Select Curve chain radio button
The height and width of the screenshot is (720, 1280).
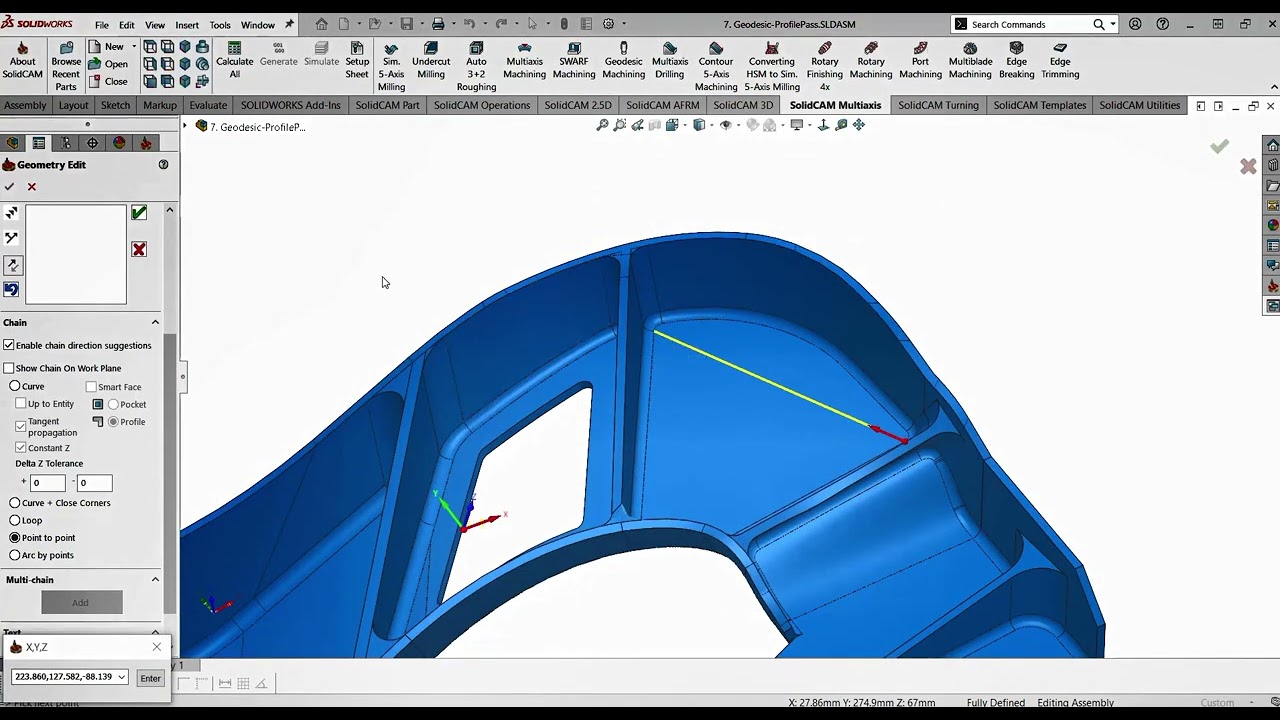tap(15, 386)
